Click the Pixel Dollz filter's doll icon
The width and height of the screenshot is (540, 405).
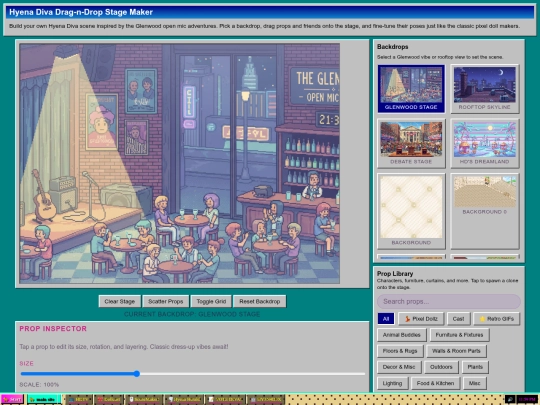coord(407,319)
